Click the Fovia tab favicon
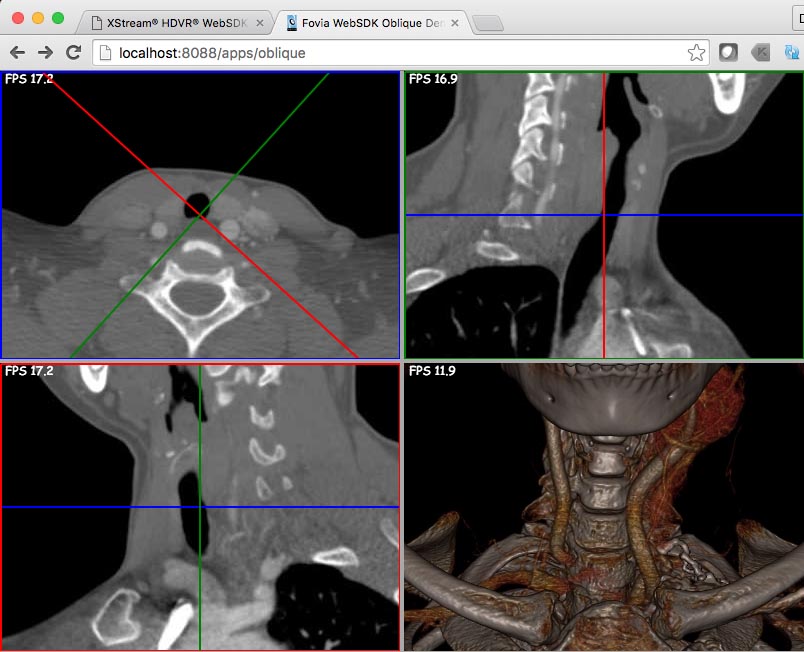 click(x=292, y=21)
